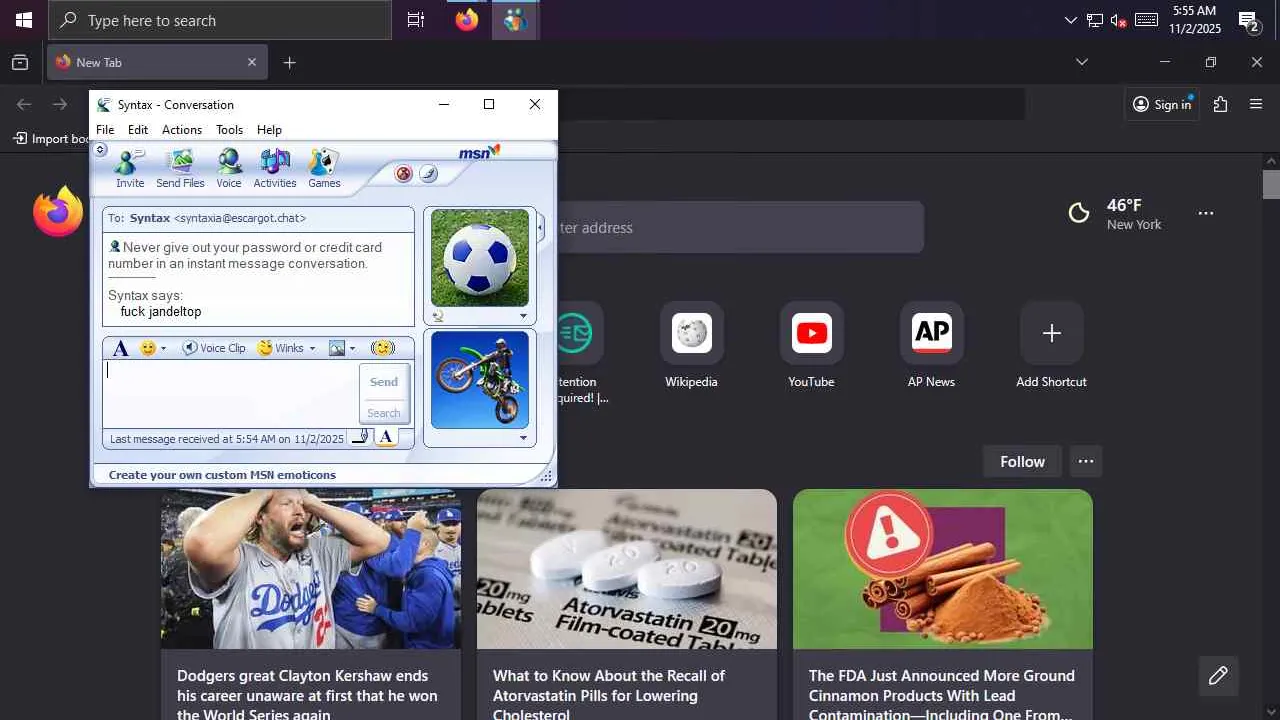The image size is (1280, 720).
Task: Hide the display pictures side panel
Action: [x=541, y=228]
